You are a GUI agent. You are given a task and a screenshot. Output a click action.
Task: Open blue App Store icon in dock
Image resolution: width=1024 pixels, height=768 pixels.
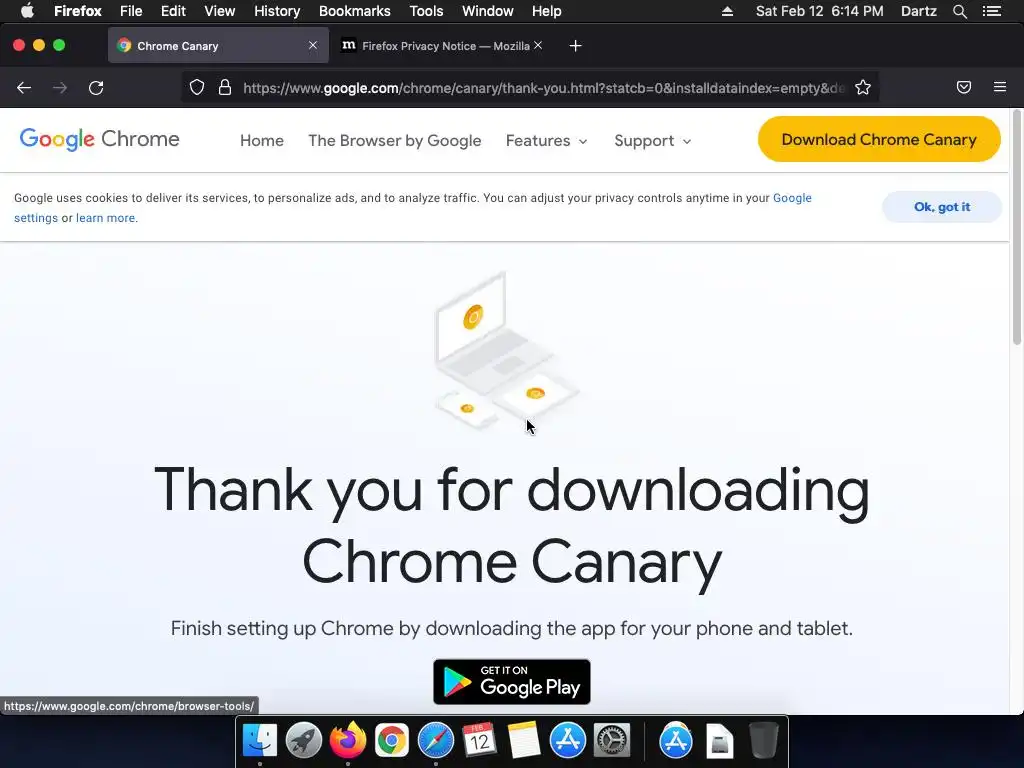pos(568,741)
